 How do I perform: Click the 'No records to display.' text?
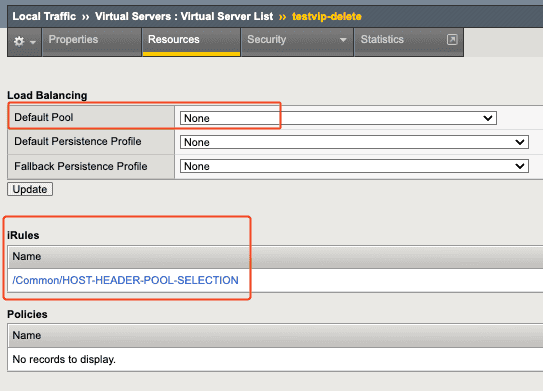coord(64,359)
